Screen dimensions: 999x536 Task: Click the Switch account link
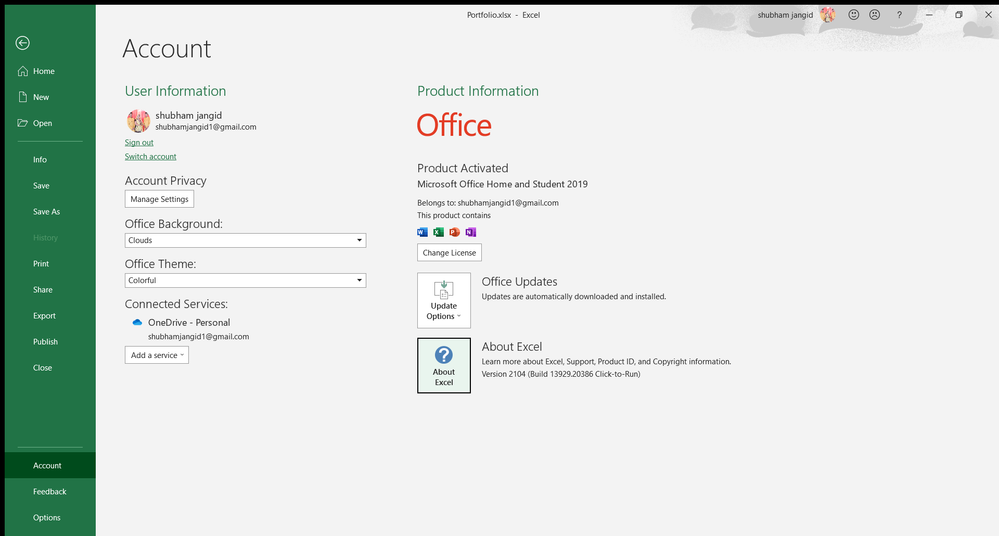click(150, 157)
